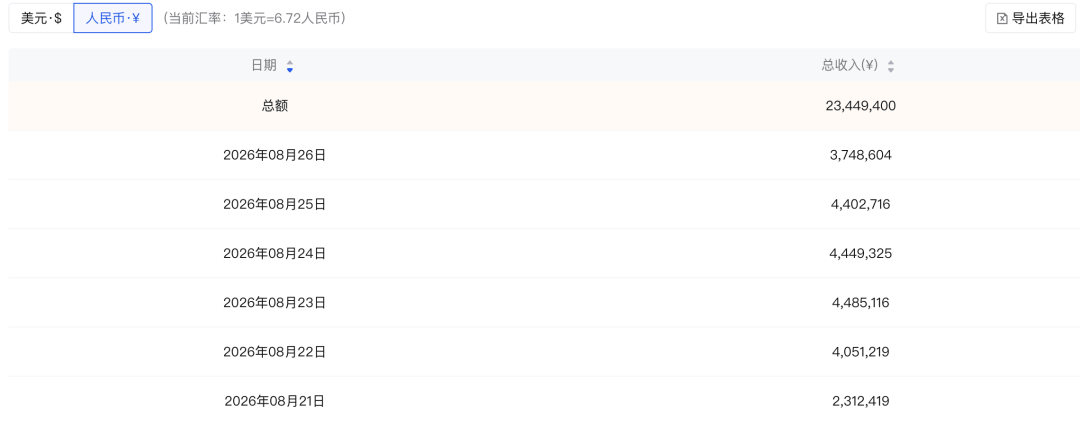Click the 总收入(¥) column header
This screenshot has height=425, width=1080.
pos(850,65)
